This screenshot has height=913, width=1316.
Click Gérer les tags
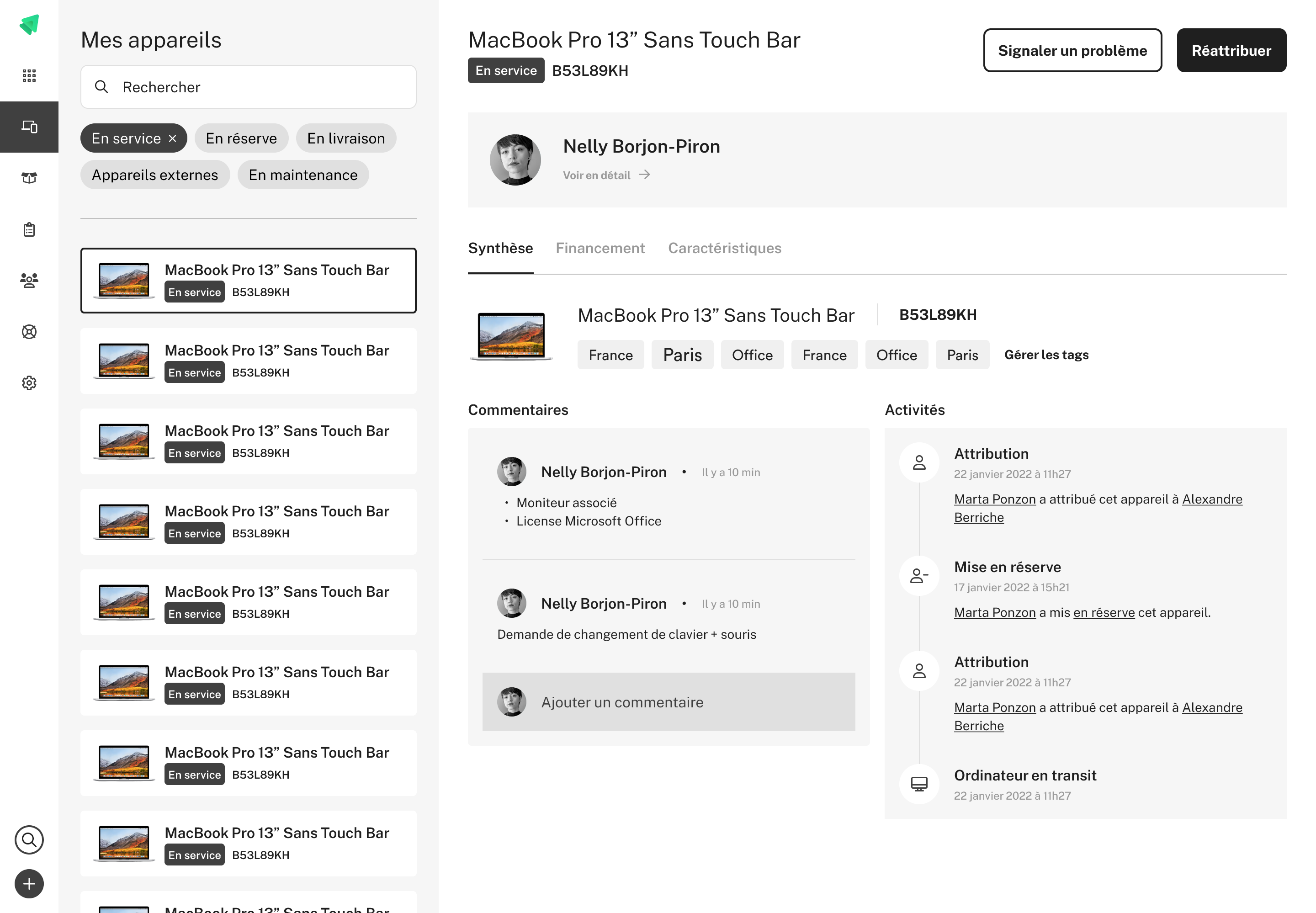click(x=1046, y=355)
